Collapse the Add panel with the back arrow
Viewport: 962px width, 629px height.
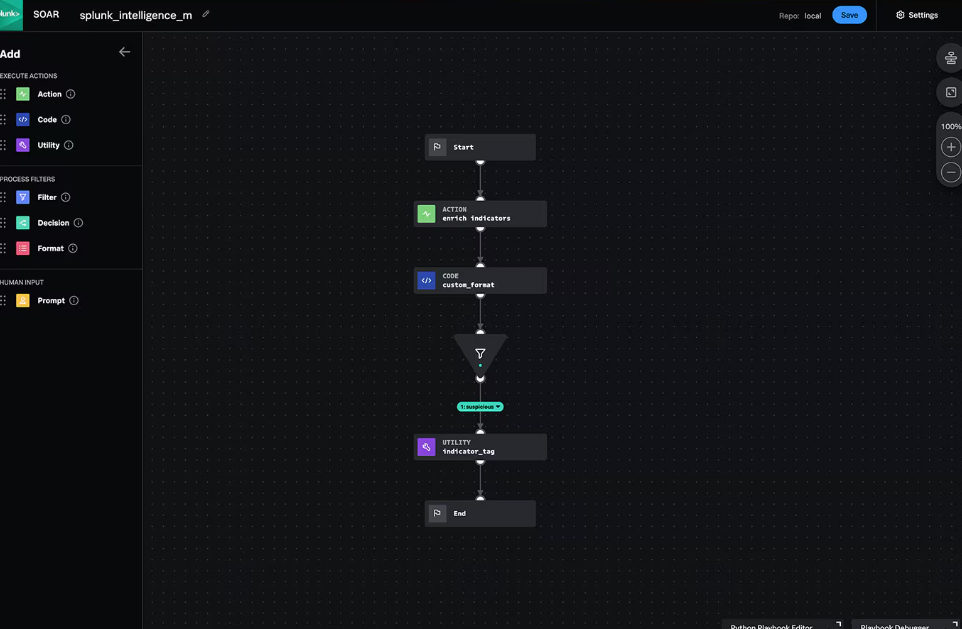(x=124, y=51)
